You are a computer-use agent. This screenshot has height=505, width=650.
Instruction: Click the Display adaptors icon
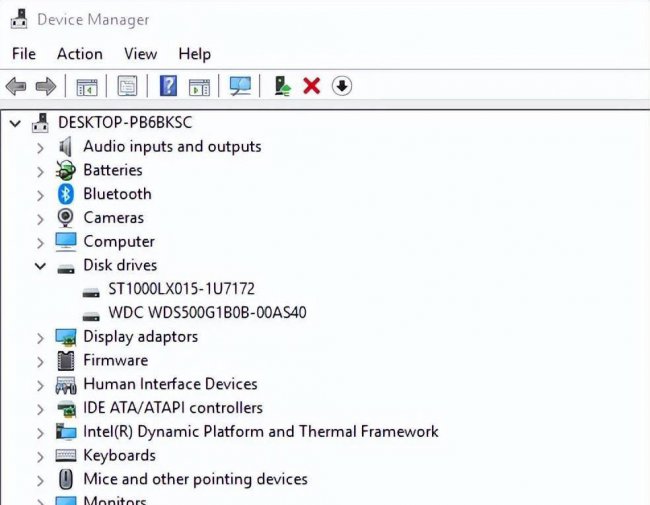66,337
